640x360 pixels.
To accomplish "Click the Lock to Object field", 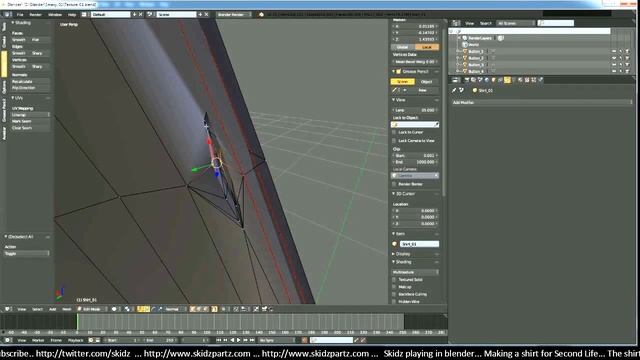I will (415, 124).
